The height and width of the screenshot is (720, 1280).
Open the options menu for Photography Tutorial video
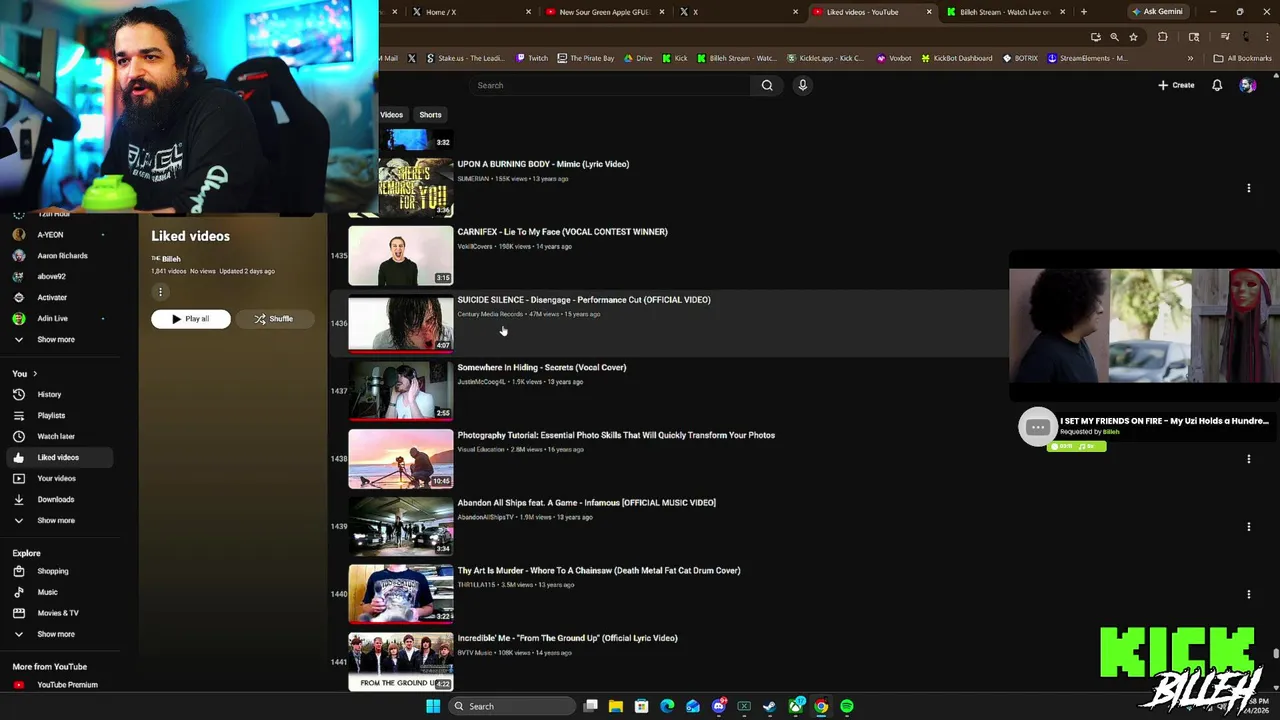(x=1248, y=459)
